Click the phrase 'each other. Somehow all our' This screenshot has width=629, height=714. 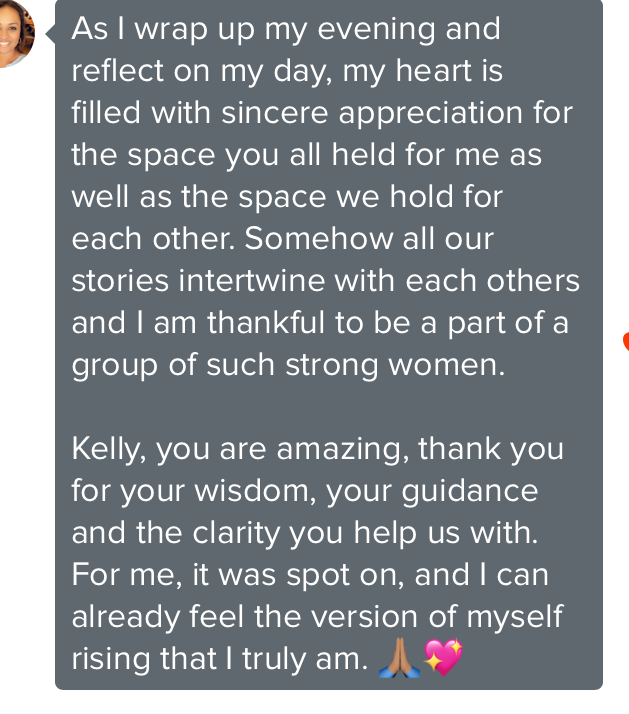click(x=282, y=239)
